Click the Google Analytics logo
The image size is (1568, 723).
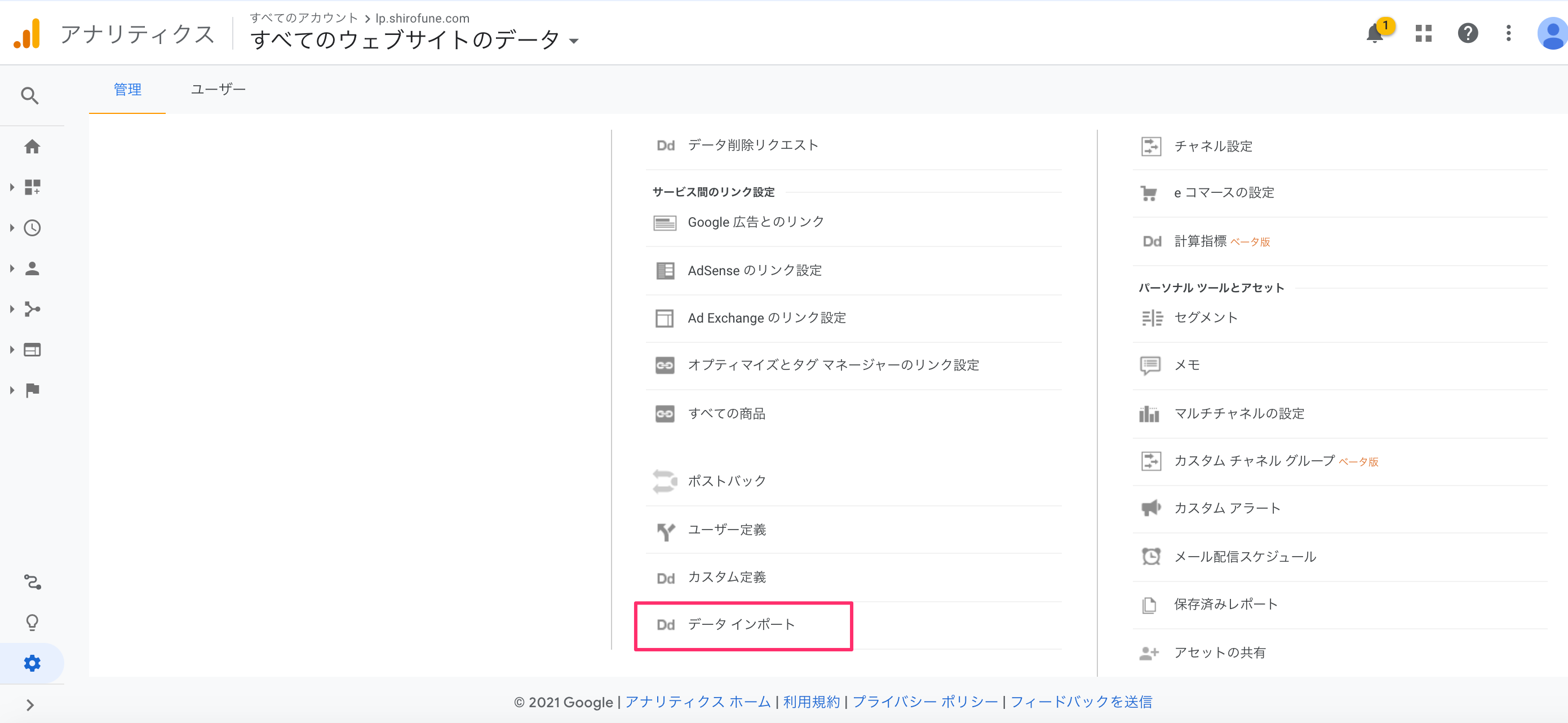[28, 33]
